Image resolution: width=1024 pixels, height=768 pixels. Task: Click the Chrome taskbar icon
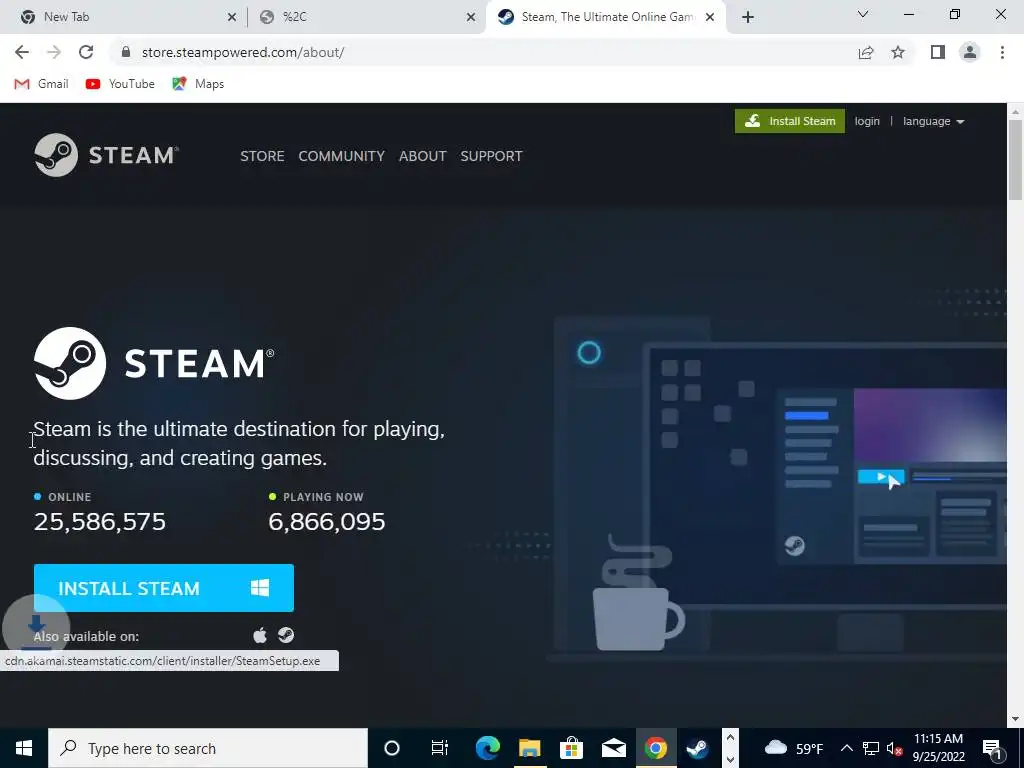point(655,748)
